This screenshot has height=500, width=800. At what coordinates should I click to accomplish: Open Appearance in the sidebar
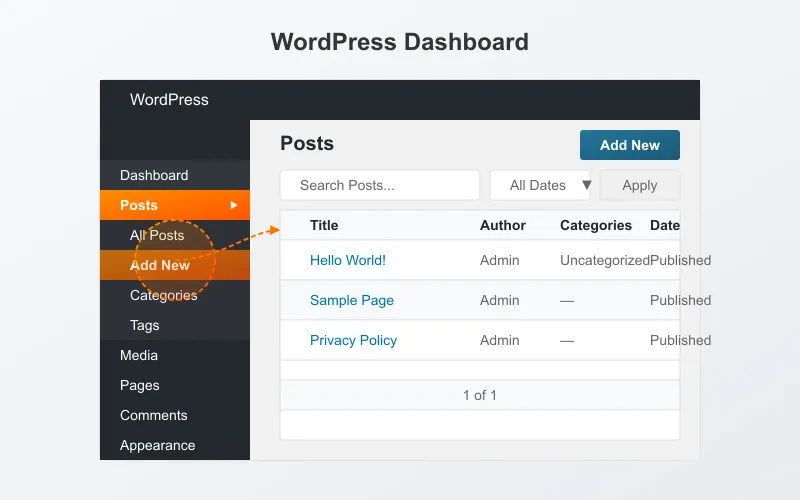[x=174, y=445]
